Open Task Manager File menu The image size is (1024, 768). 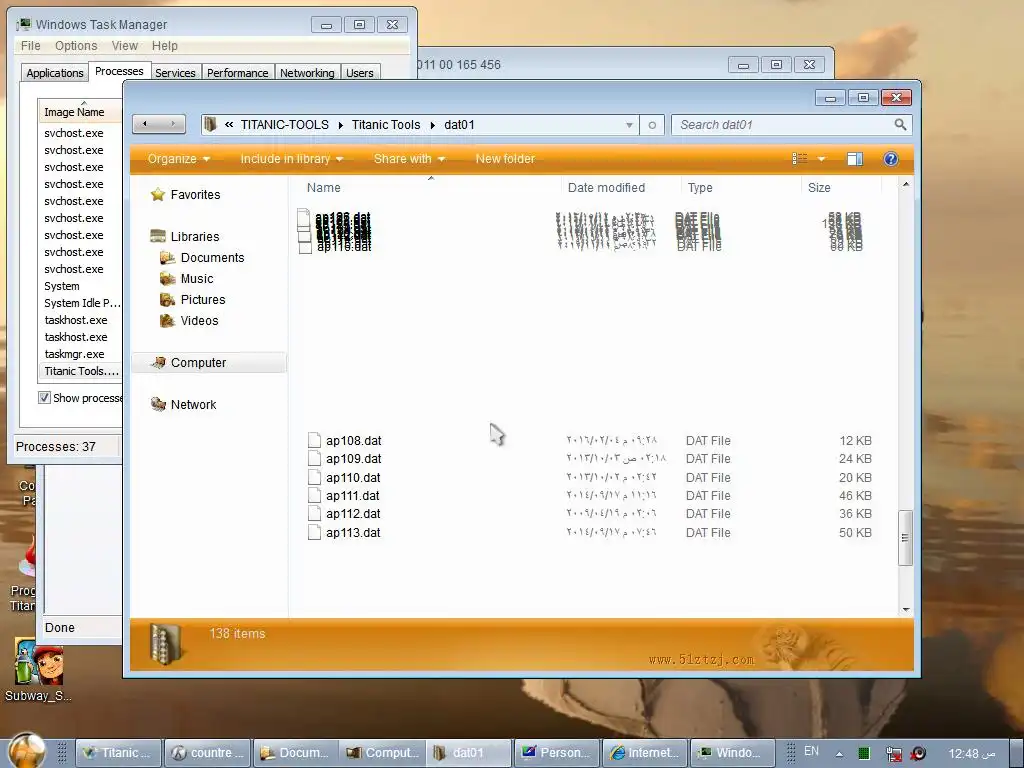31,46
